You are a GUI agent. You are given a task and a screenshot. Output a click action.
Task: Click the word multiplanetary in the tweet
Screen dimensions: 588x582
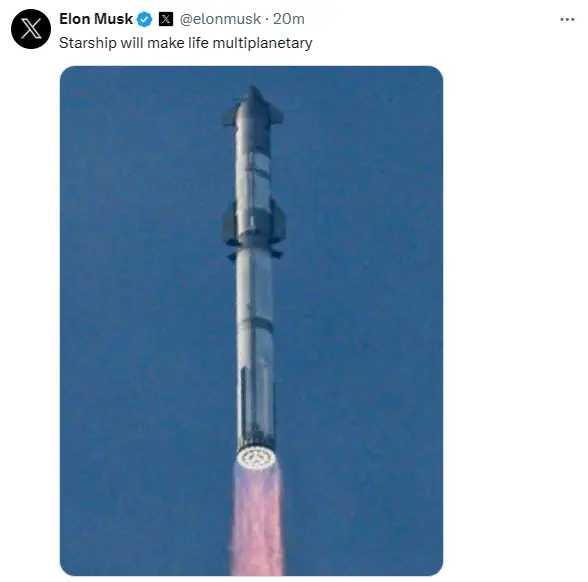tap(262, 43)
